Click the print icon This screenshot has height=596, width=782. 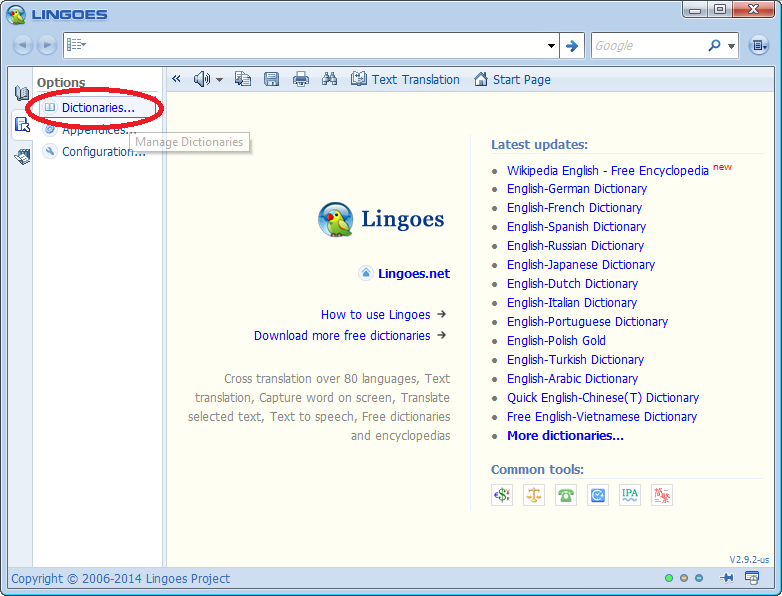tap(301, 79)
